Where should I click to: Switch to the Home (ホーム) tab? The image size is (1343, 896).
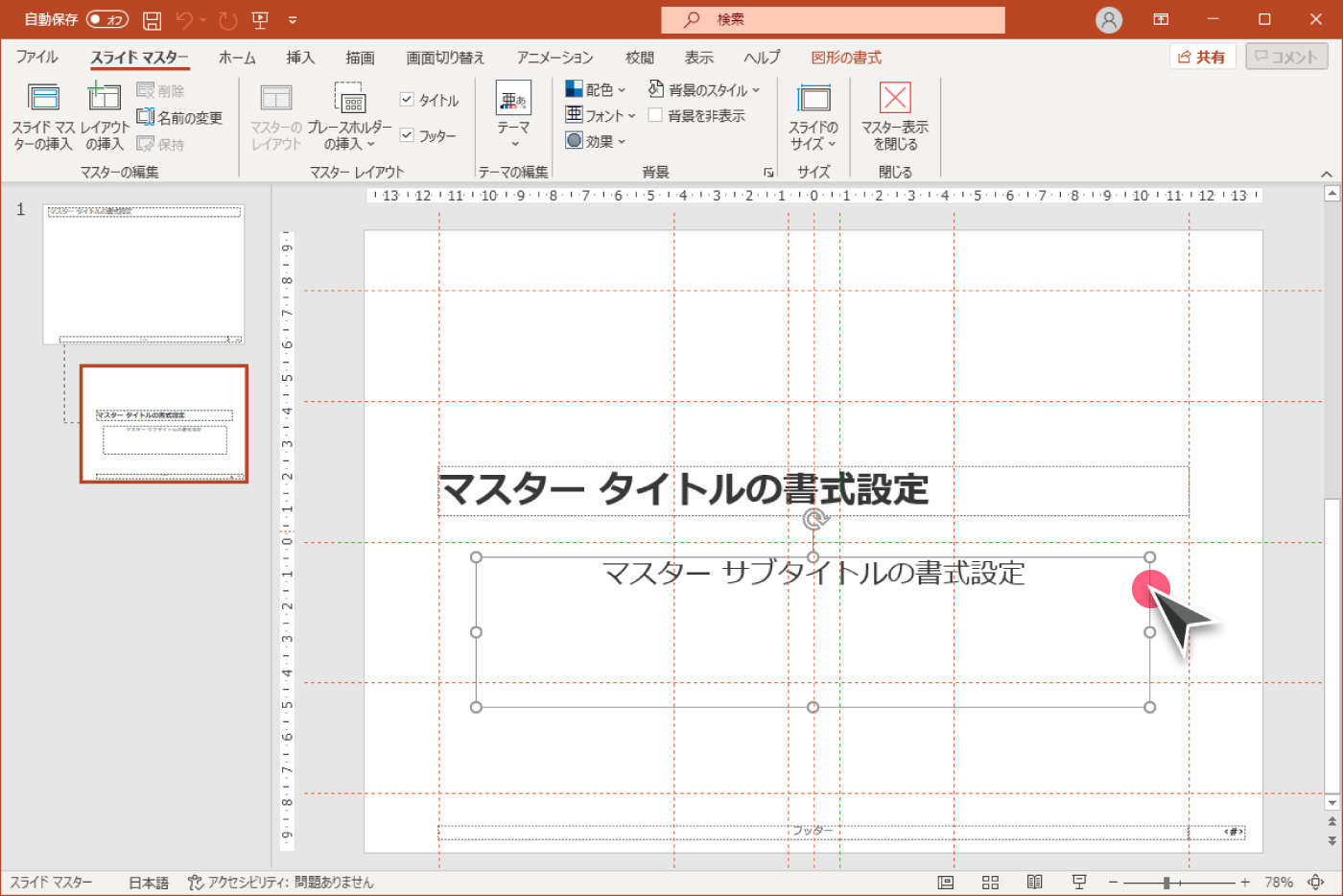[237, 58]
